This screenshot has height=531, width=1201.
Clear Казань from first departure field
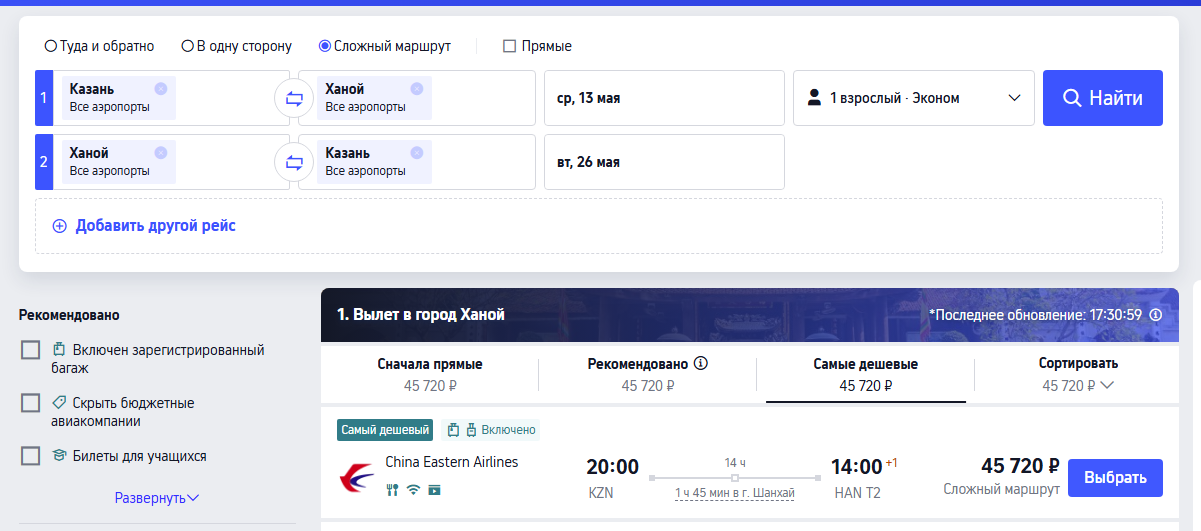[x=161, y=88]
